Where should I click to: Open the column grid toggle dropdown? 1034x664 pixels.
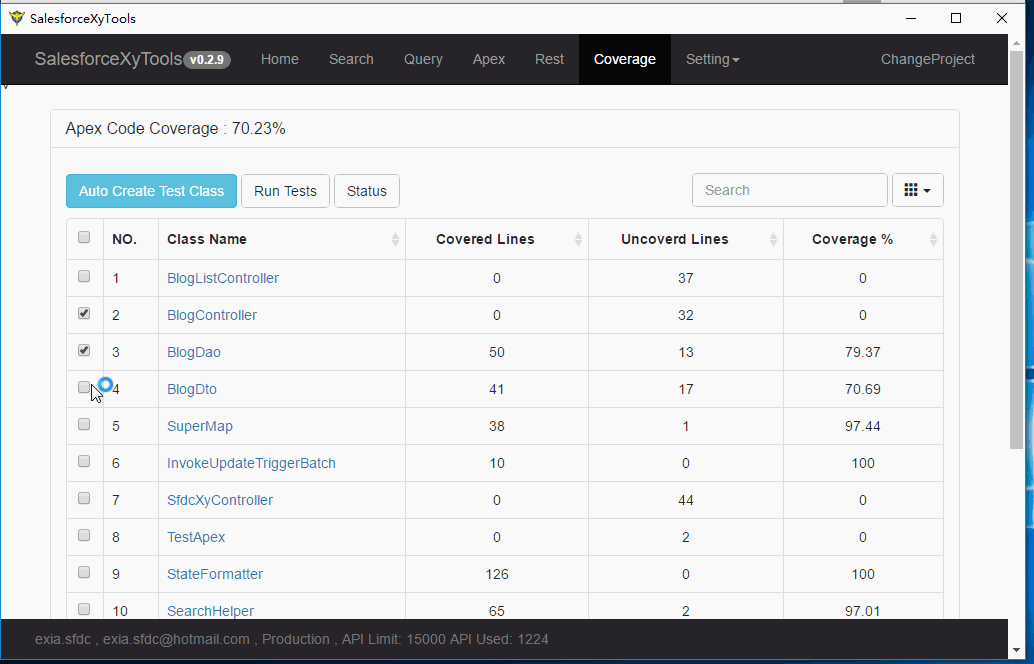[x=917, y=190]
